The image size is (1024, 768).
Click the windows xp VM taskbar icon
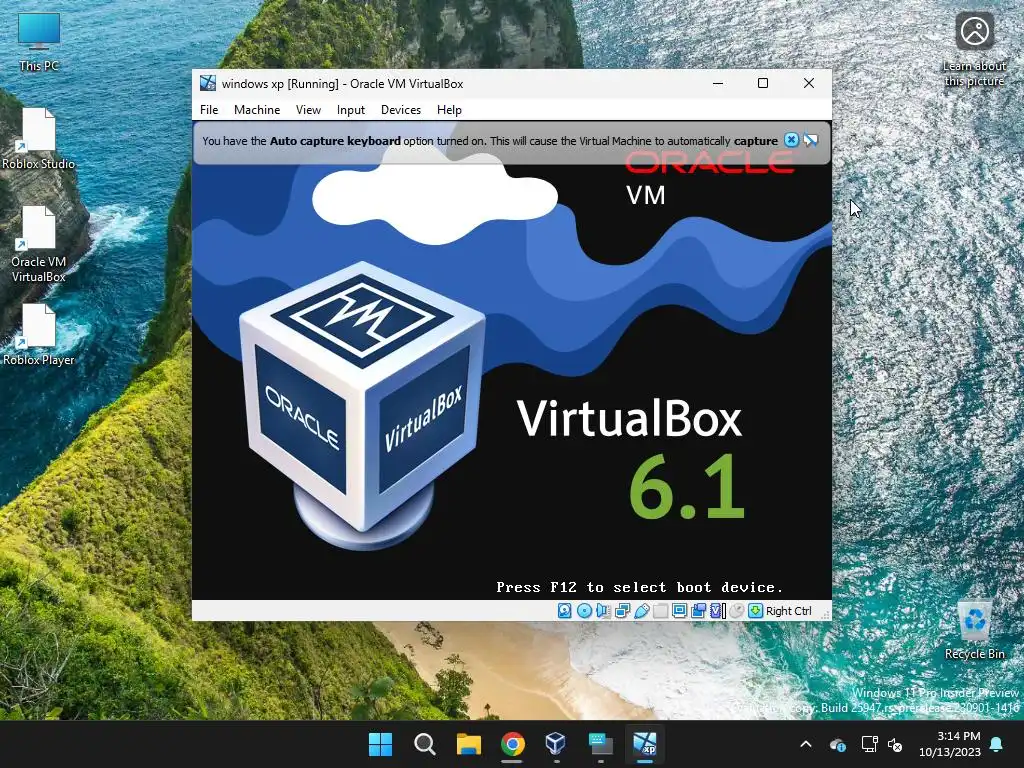(645, 744)
